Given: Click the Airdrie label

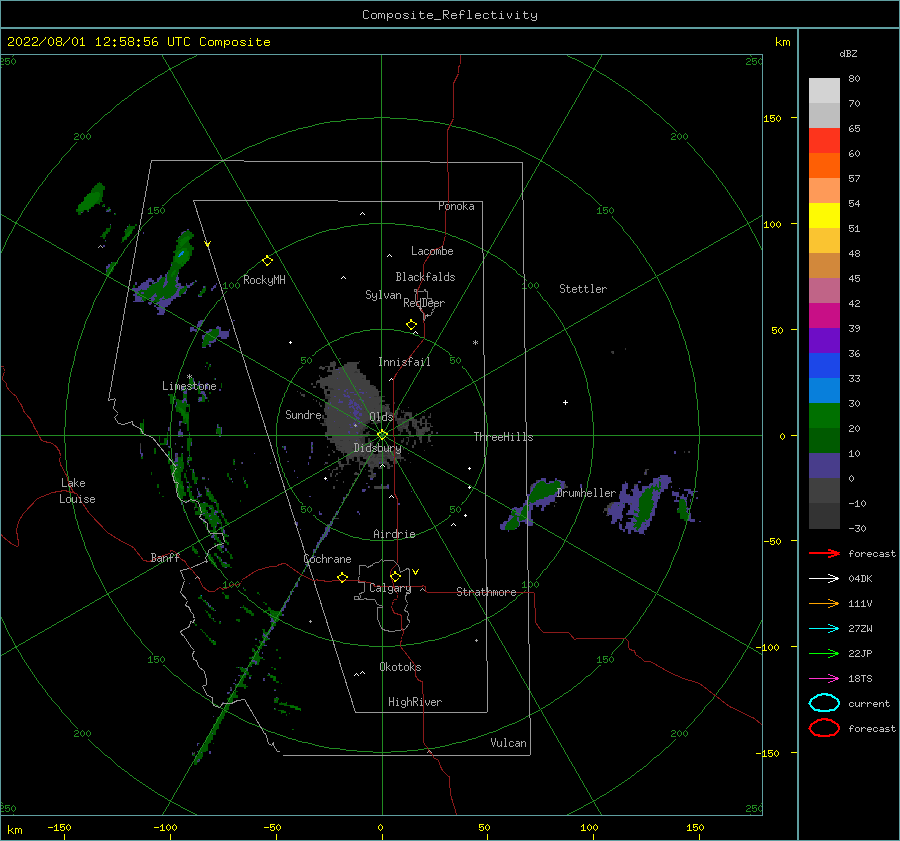Looking at the screenshot, I should [394, 534].
